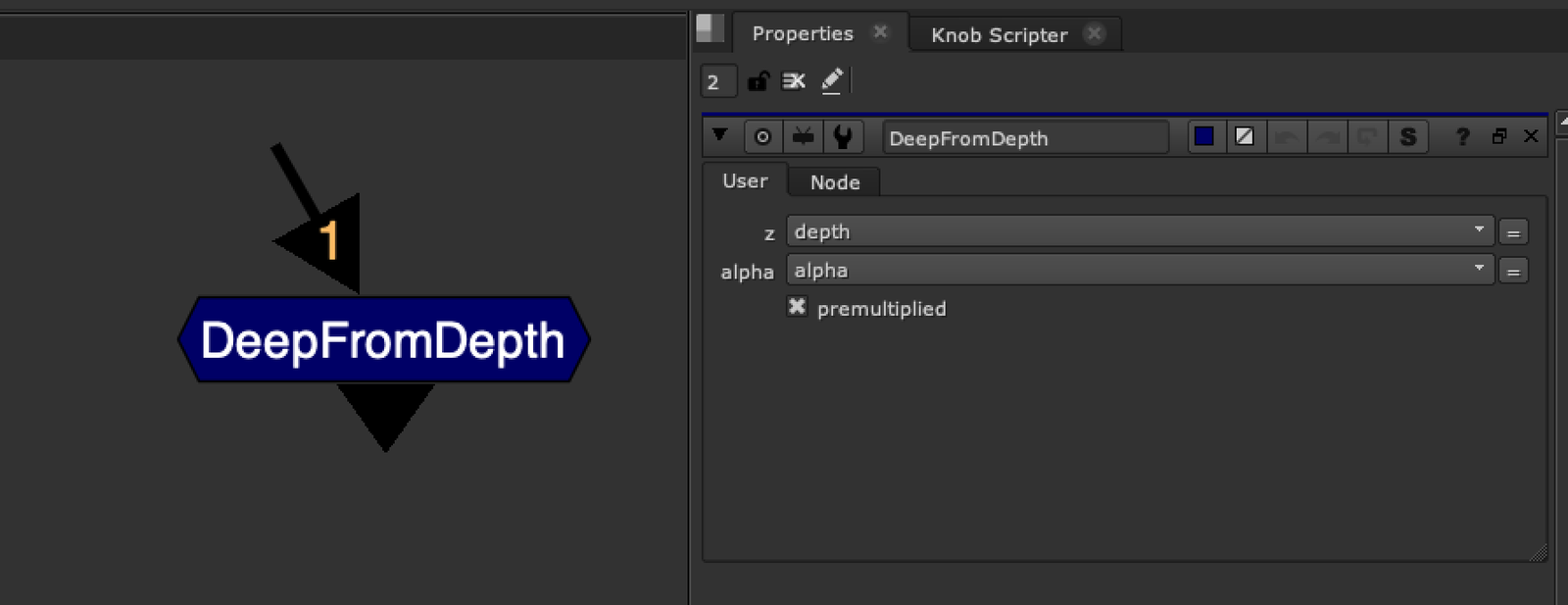Open the white gl color swatch
Image resolution: width=1568 pixels, height=605 pixels.
[1245, 136]
